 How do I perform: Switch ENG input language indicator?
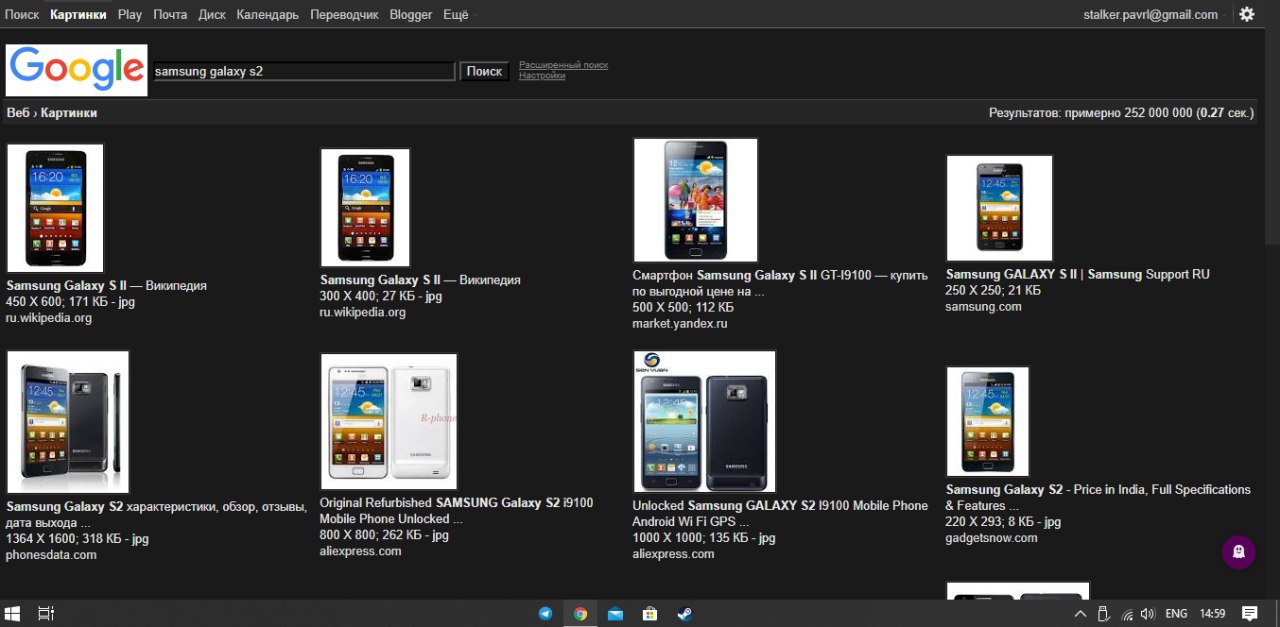coord(1177,614)
